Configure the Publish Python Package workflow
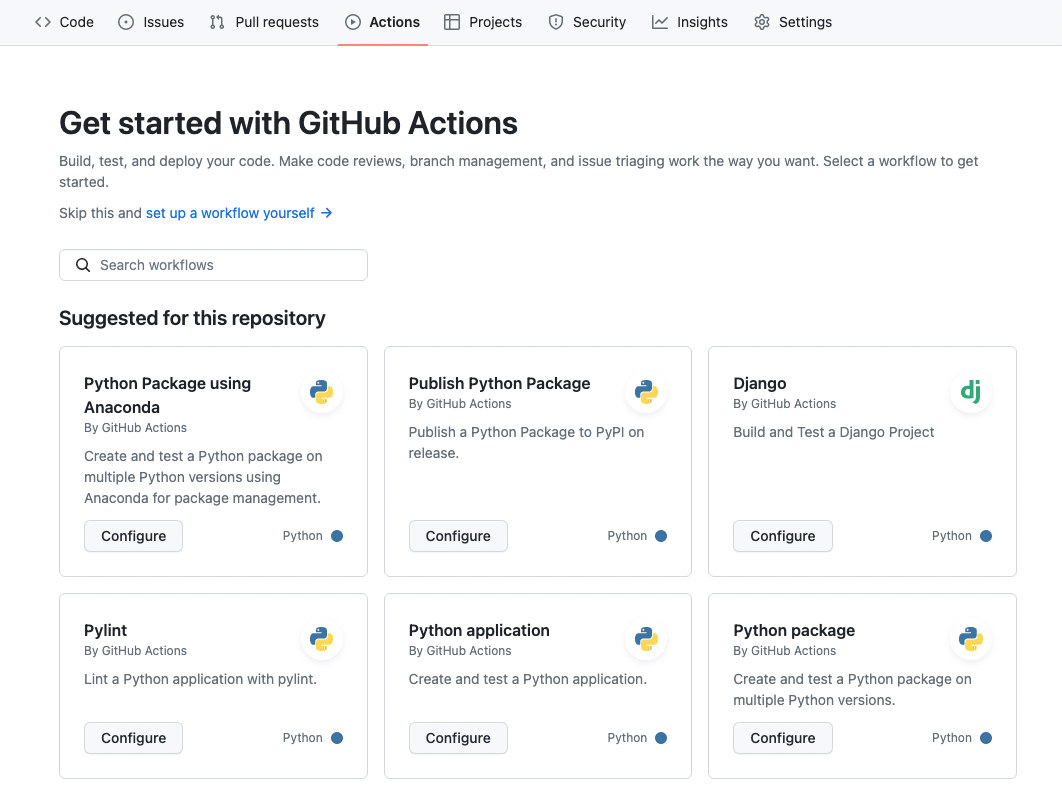1062x796 pixels. [x=458, y=536]
